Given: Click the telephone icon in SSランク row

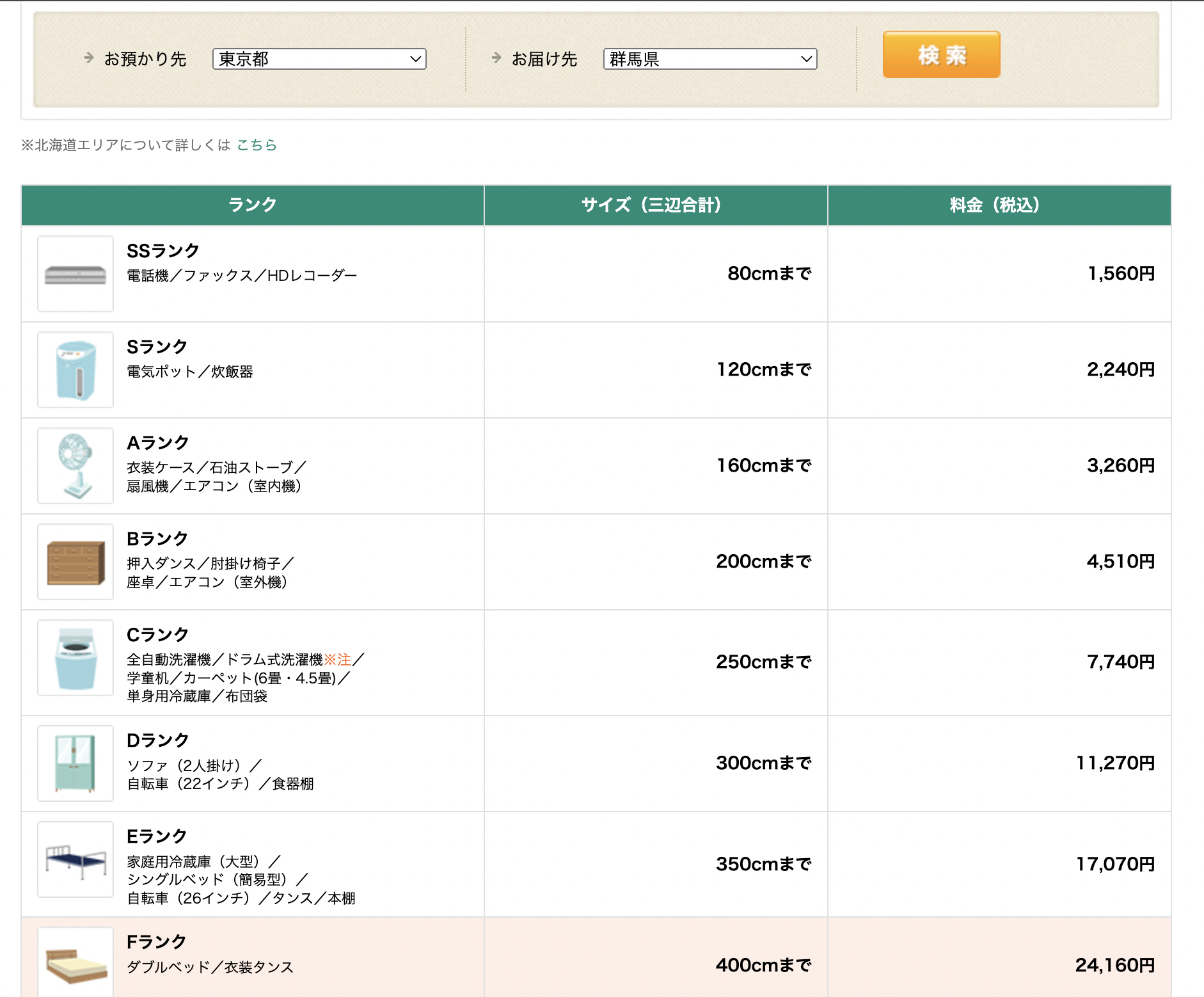Looking at the screenshot, I should 75,273.
